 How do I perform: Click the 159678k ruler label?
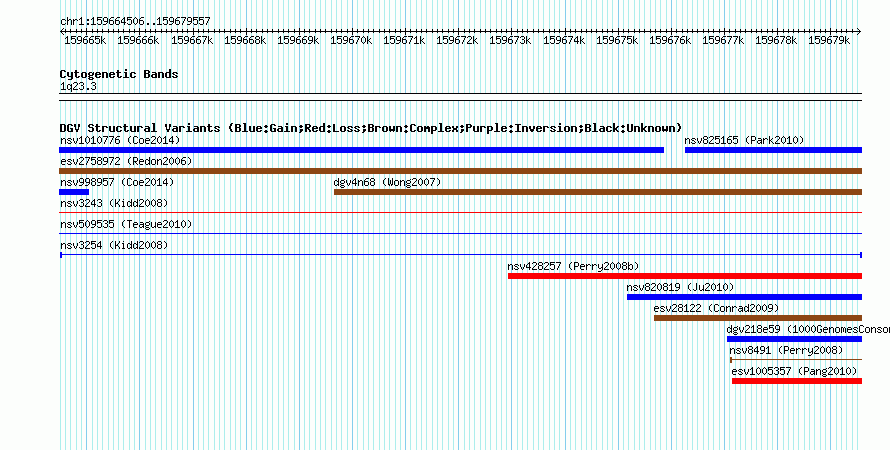[776, 40]
